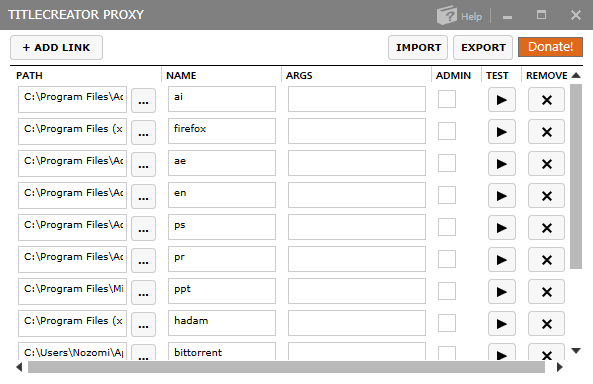Image resolution: width=593 pixels, height=384 pixels.
Task: Click the horizontal scrollbar left arrow
Action: [x=19, y=367]
